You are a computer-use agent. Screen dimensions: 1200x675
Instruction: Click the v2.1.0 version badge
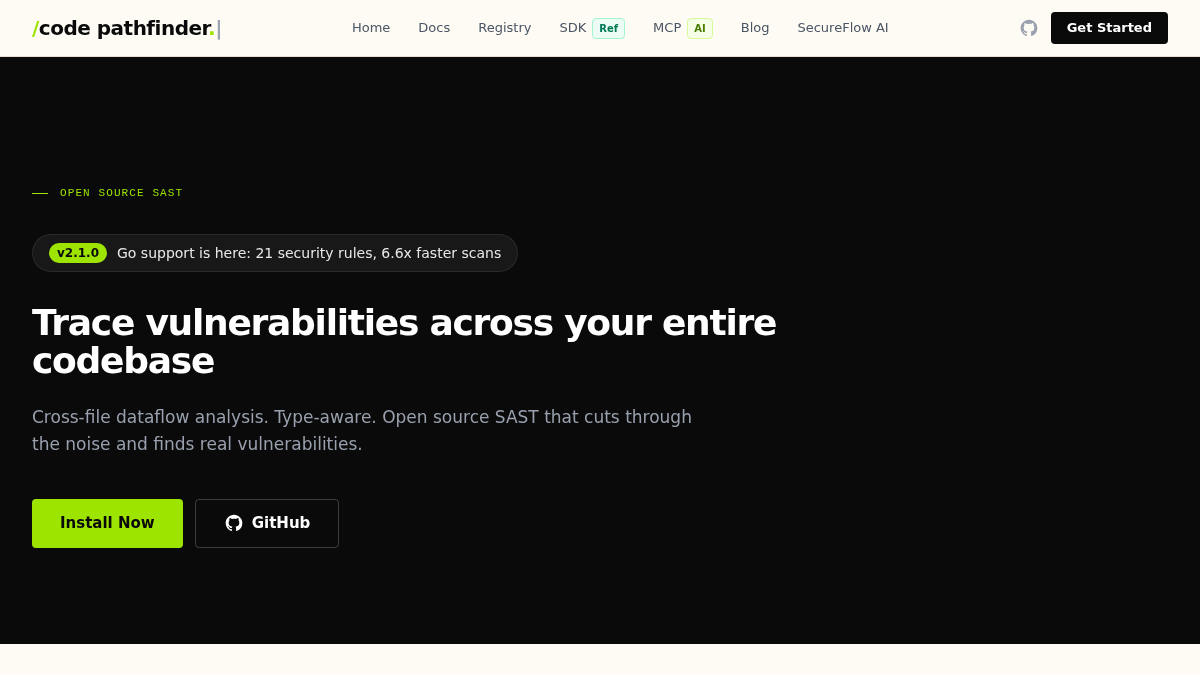point(78,253)
